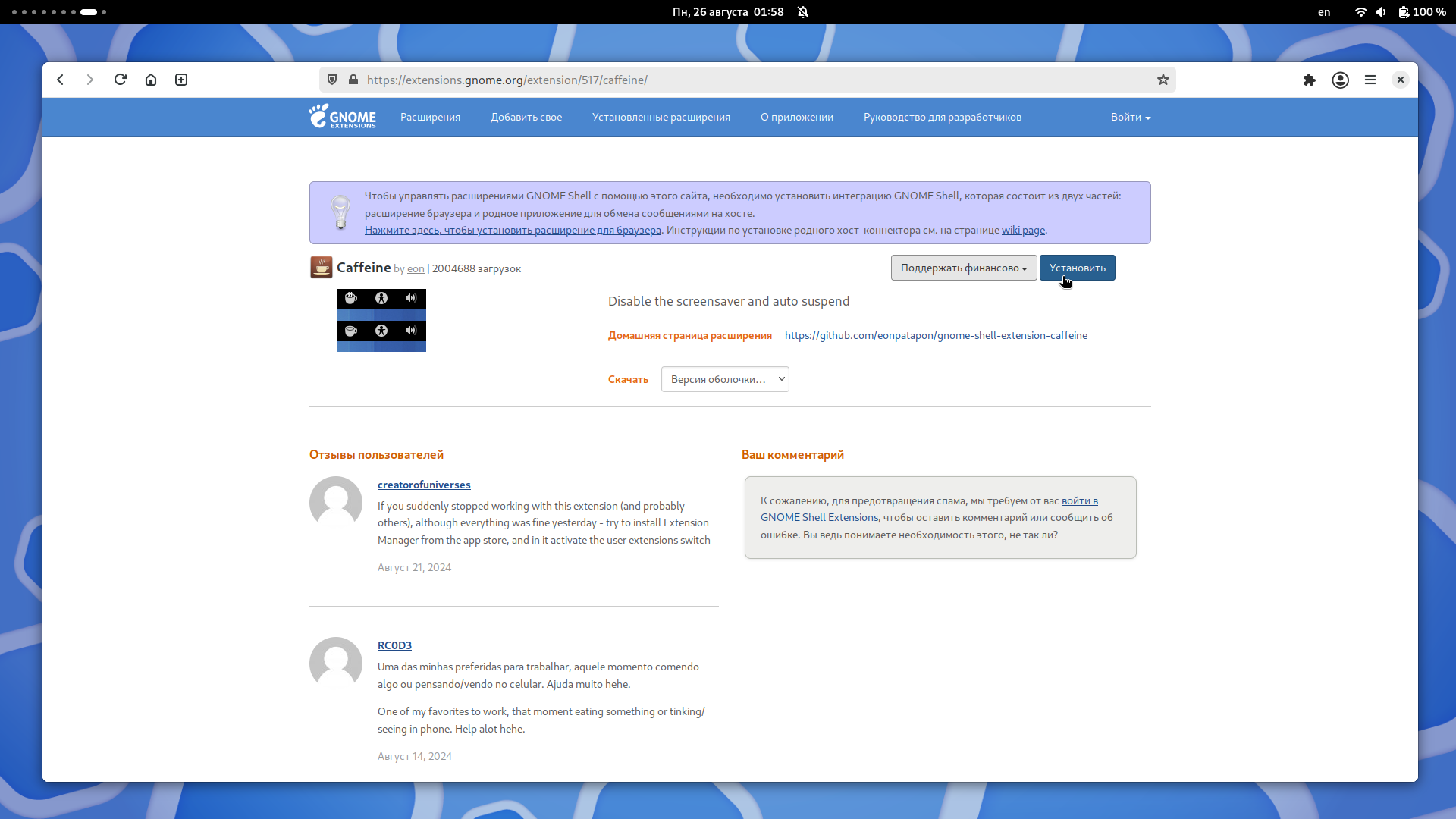Click the войти в GNOME Shell Extensions link

(x=929, y=509)
